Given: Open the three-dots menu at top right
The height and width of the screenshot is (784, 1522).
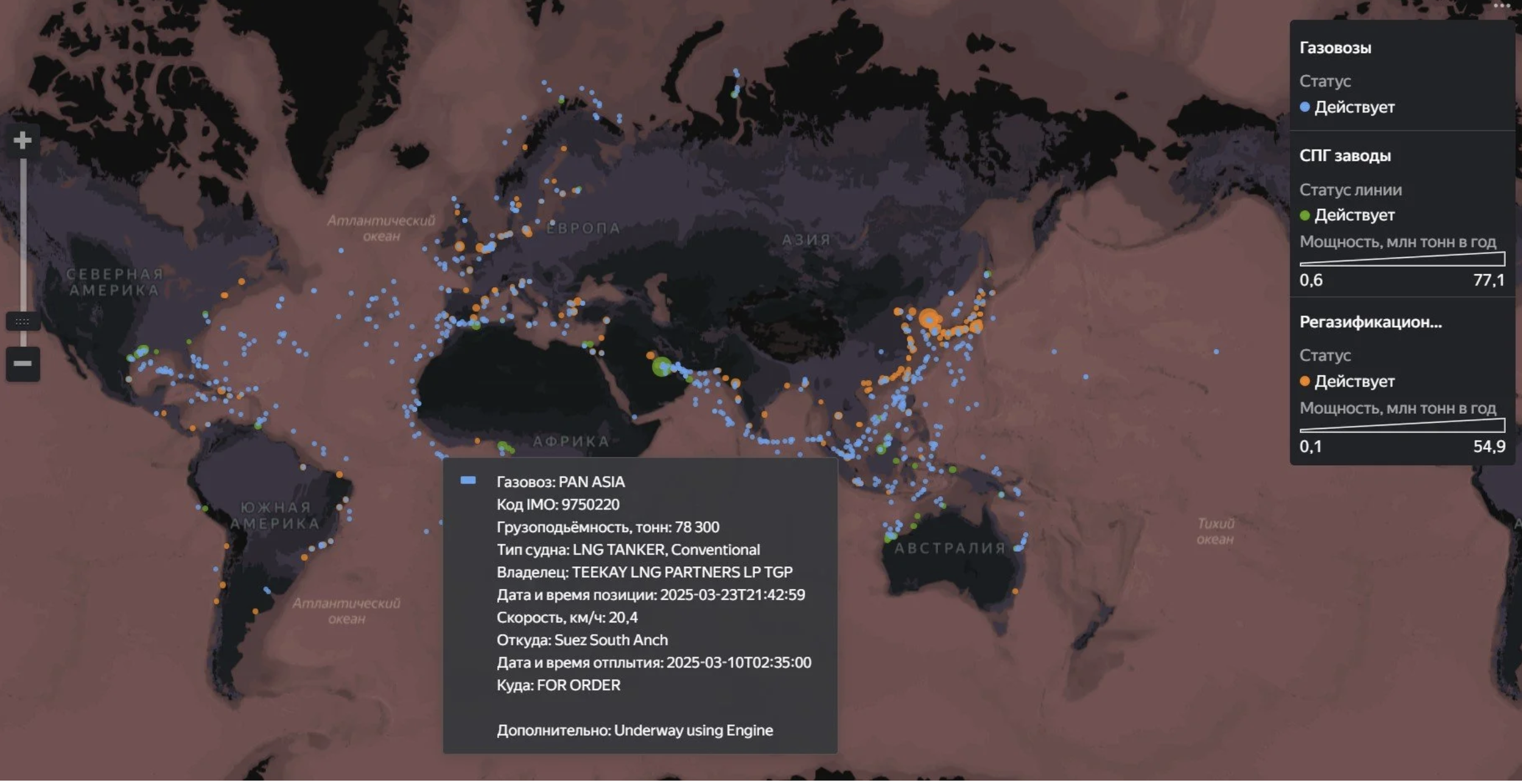Looking at the screenshot, I should (1501, 5).
